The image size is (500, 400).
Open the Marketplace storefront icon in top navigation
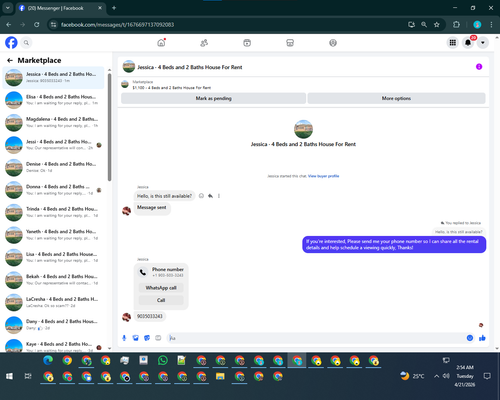click(x=290, y=43)
